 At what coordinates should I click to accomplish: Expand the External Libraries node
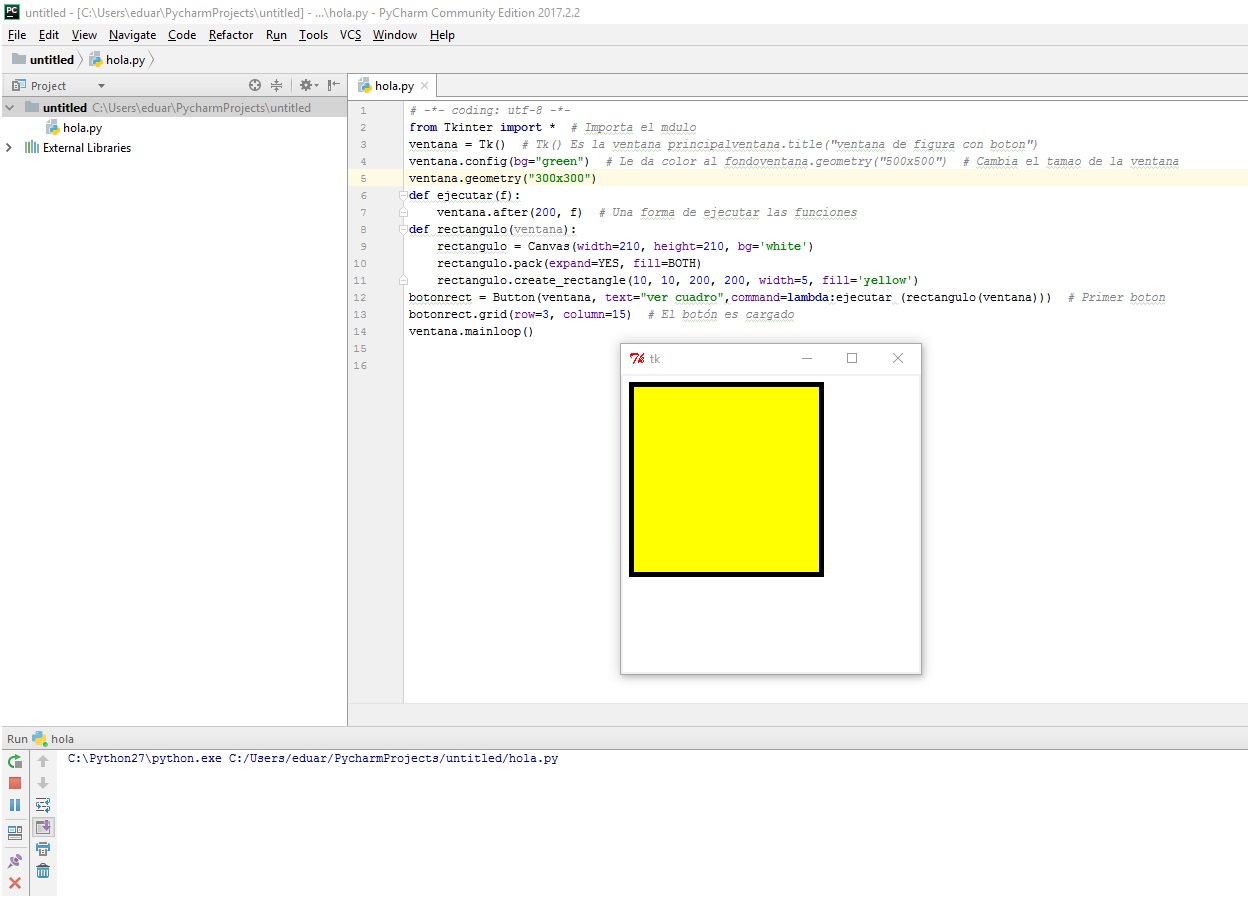point(8,147)
